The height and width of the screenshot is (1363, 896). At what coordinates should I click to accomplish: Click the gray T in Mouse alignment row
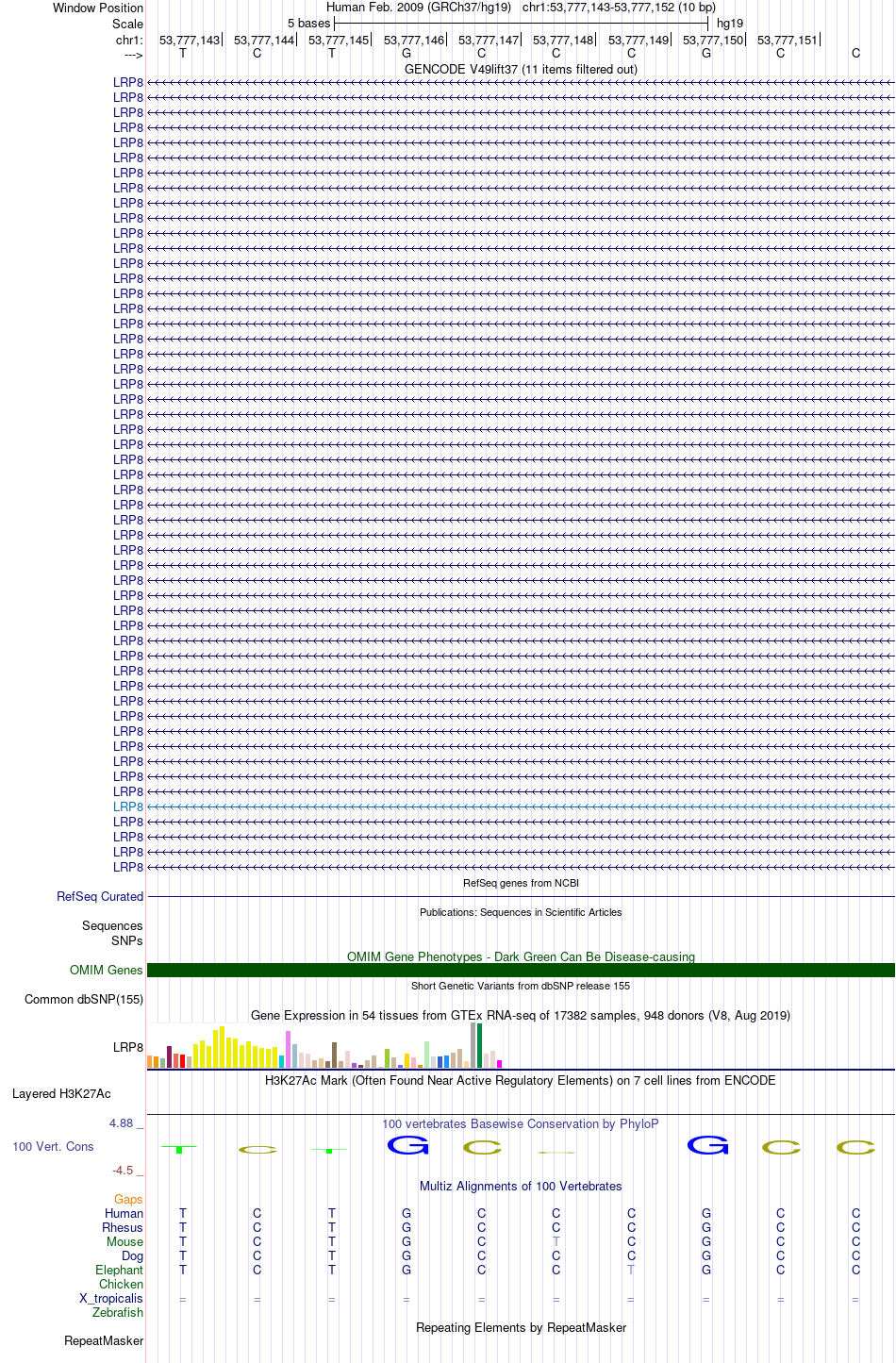556,1241
